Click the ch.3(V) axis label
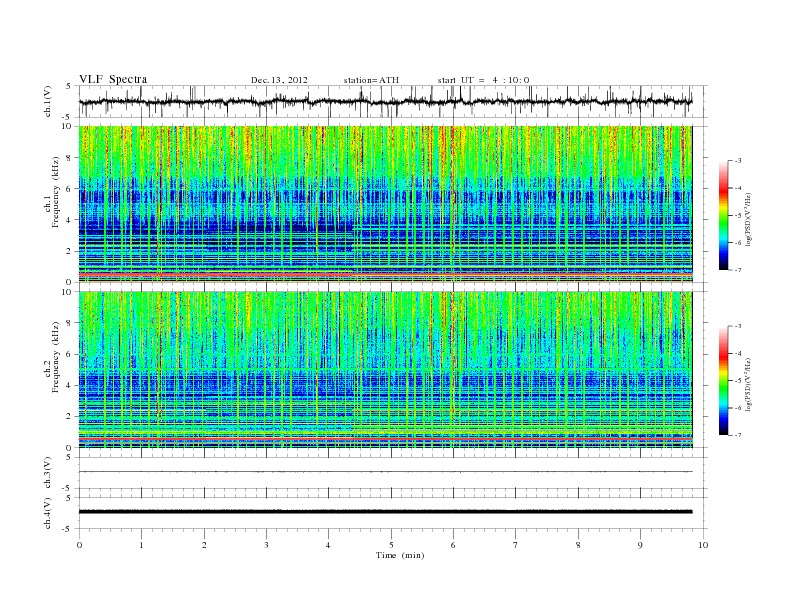 [48, 473]
